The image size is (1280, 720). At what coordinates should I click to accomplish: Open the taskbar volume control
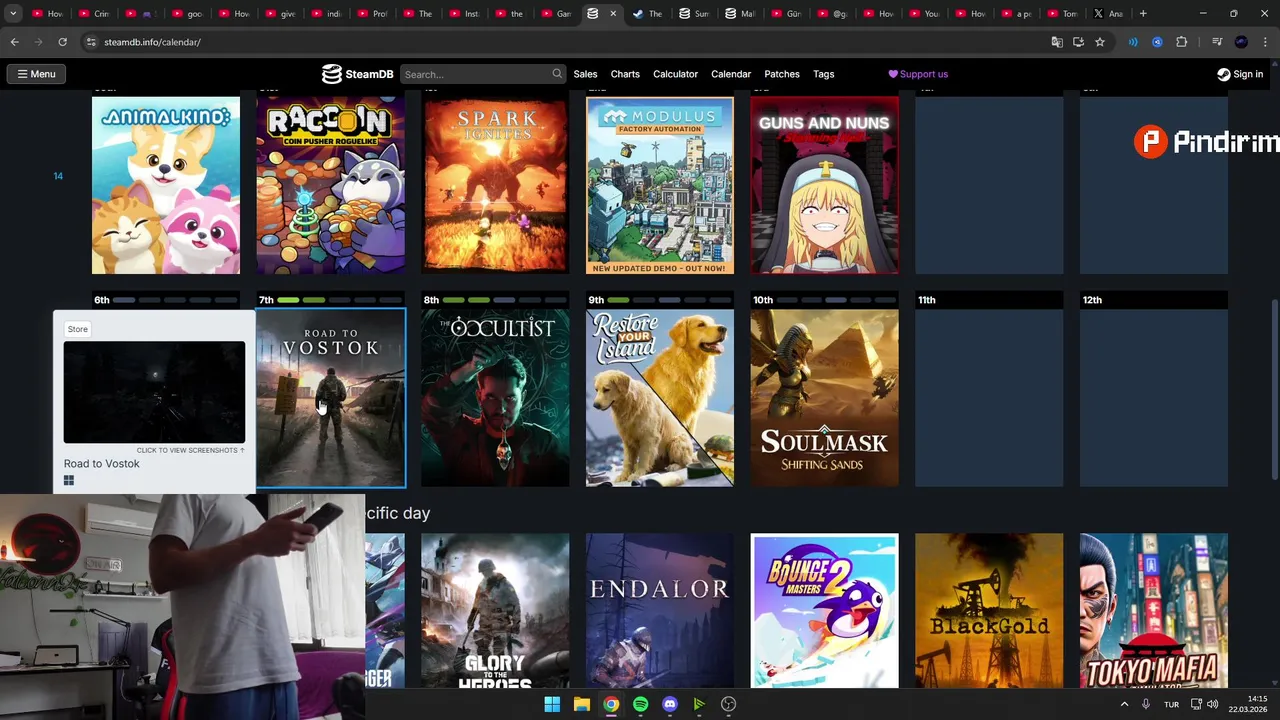1213,704
